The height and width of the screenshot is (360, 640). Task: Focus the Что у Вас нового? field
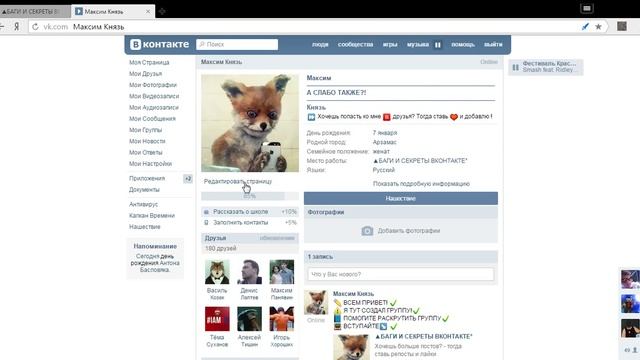point(401,274)
